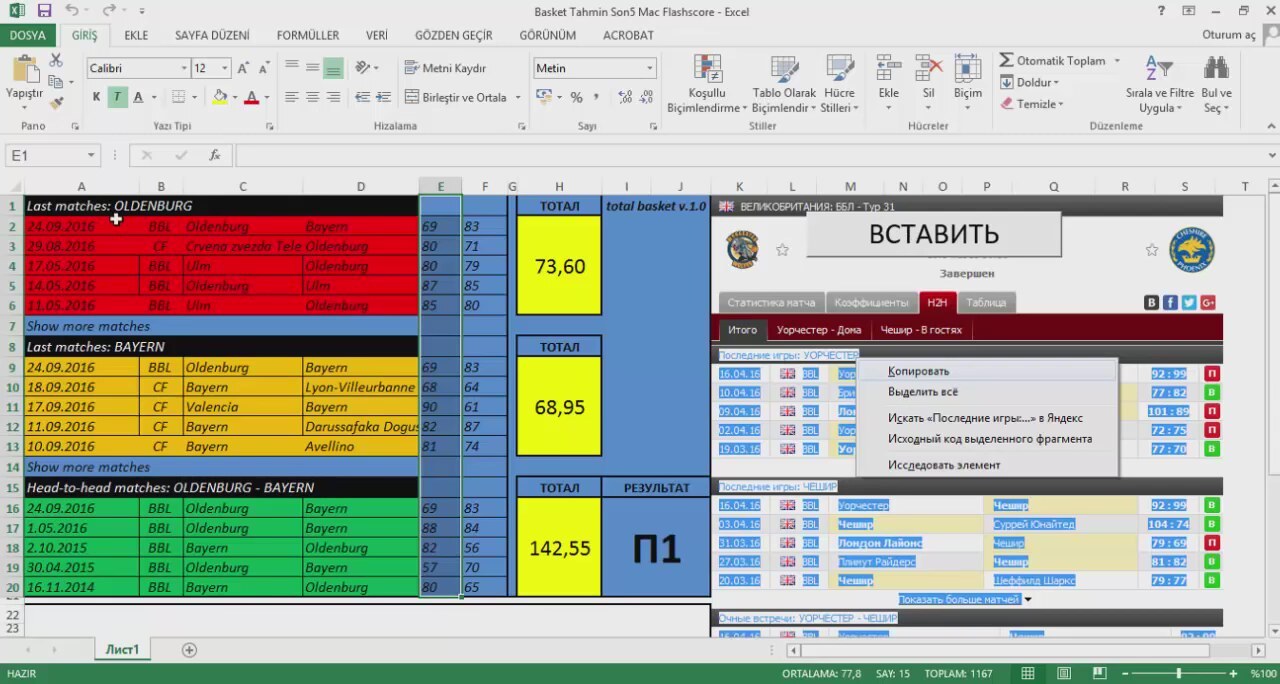This screenshot has width=1280, height=684.
Task: Center text horizontally
Action: [312, 97]
